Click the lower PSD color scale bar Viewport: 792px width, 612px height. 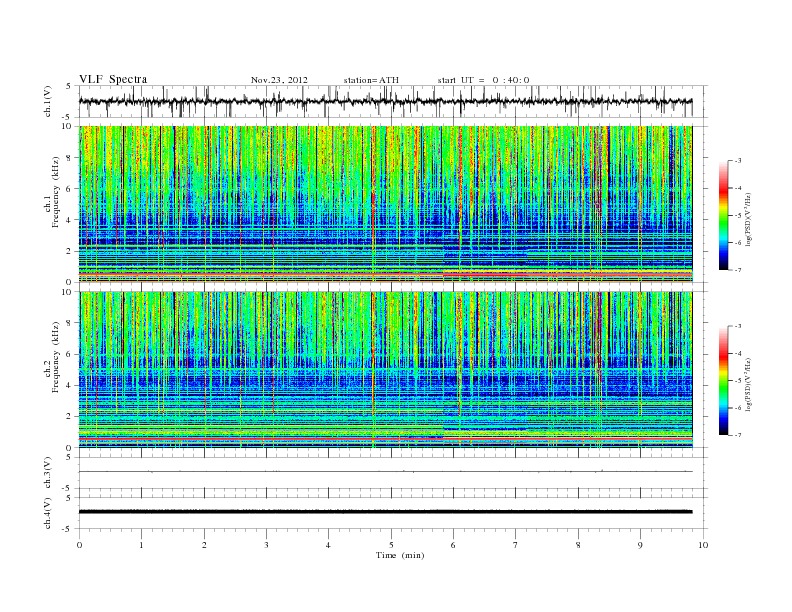[x=723, y=380]
